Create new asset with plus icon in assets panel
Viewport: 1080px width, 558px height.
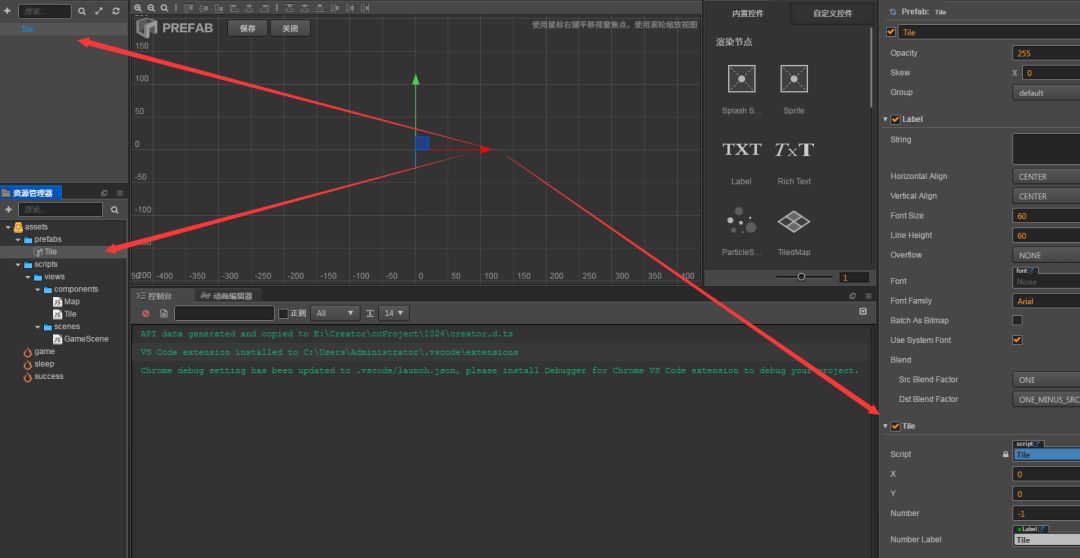point(8,209)
